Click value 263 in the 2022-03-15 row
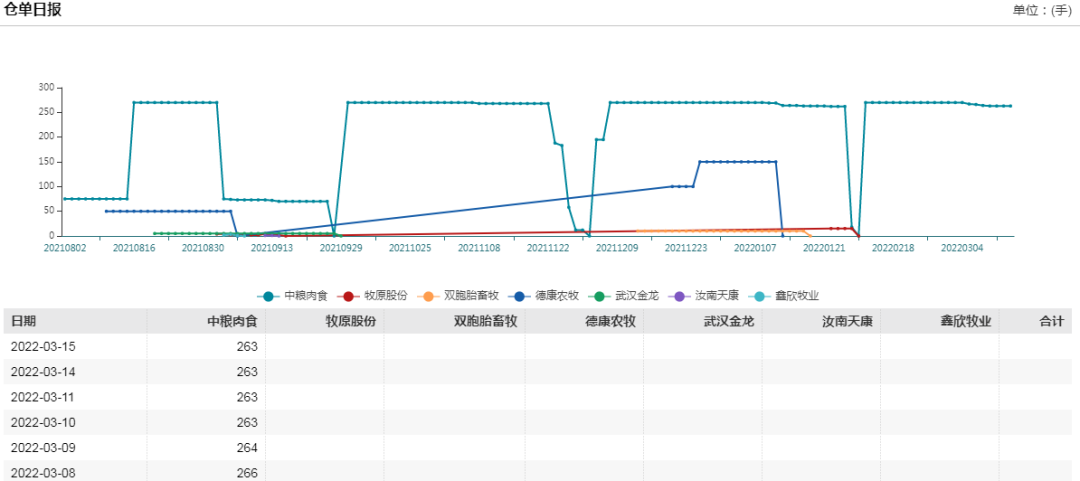This screenshot has height=481, width=1080. click(x=247, y=346)
